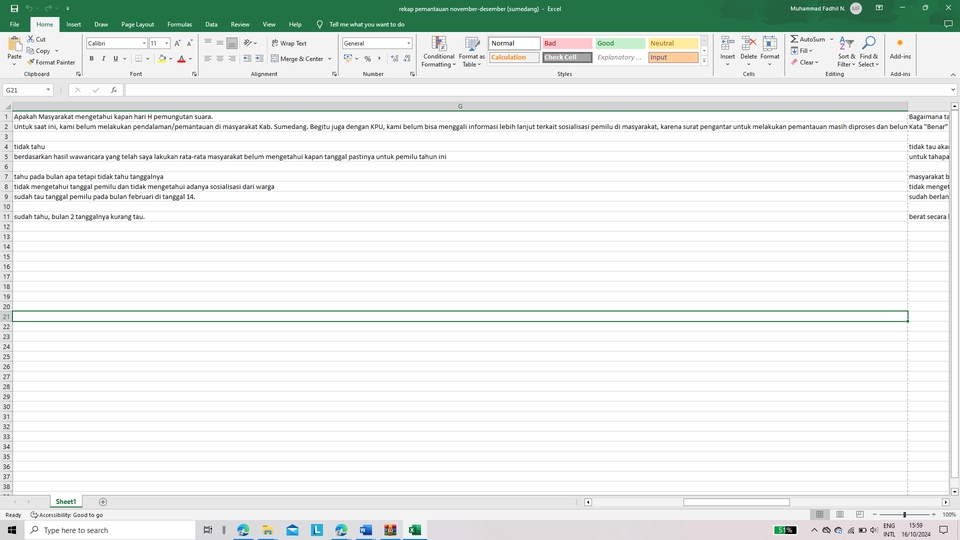Screen dimensions: 960x540
Task: Open the Font name combo box
Action: pyautogui.click(x=116, y=43)
